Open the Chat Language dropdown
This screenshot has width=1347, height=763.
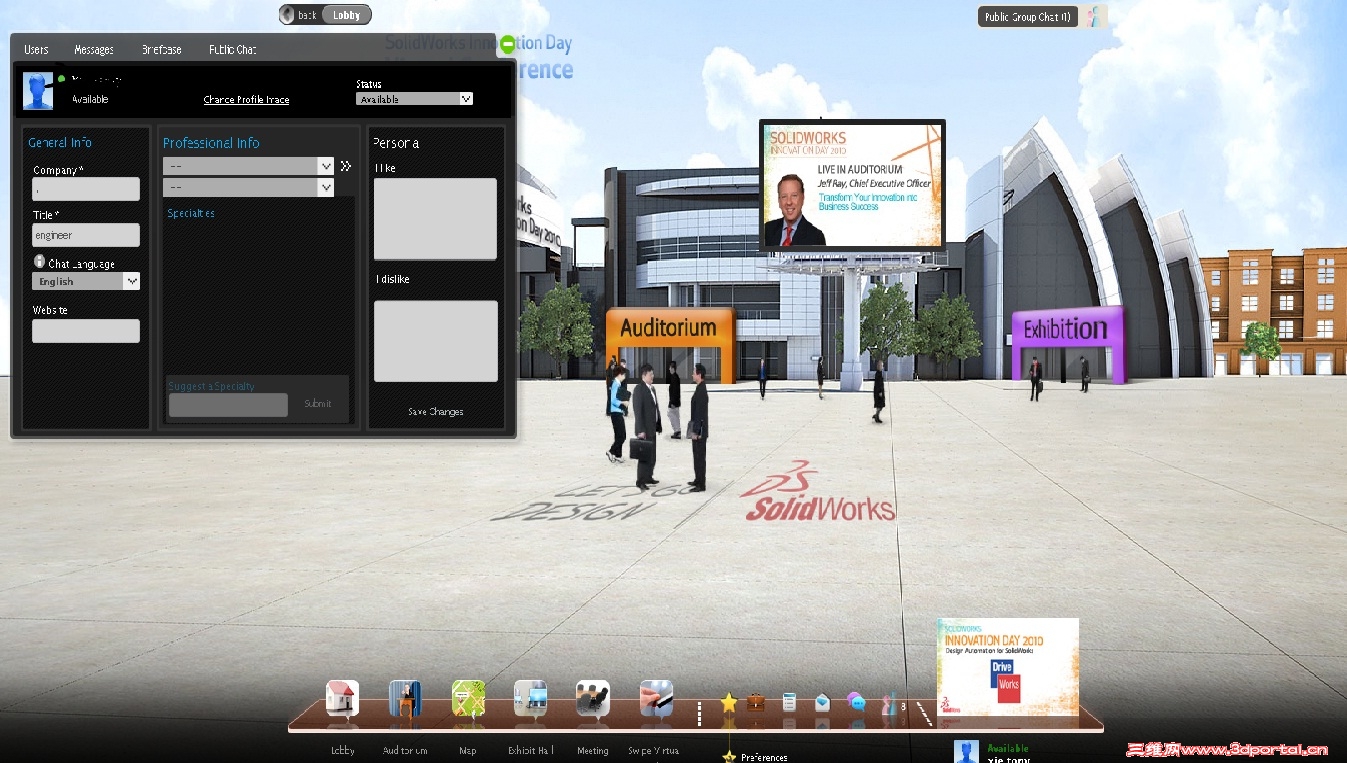coord(86,282)
